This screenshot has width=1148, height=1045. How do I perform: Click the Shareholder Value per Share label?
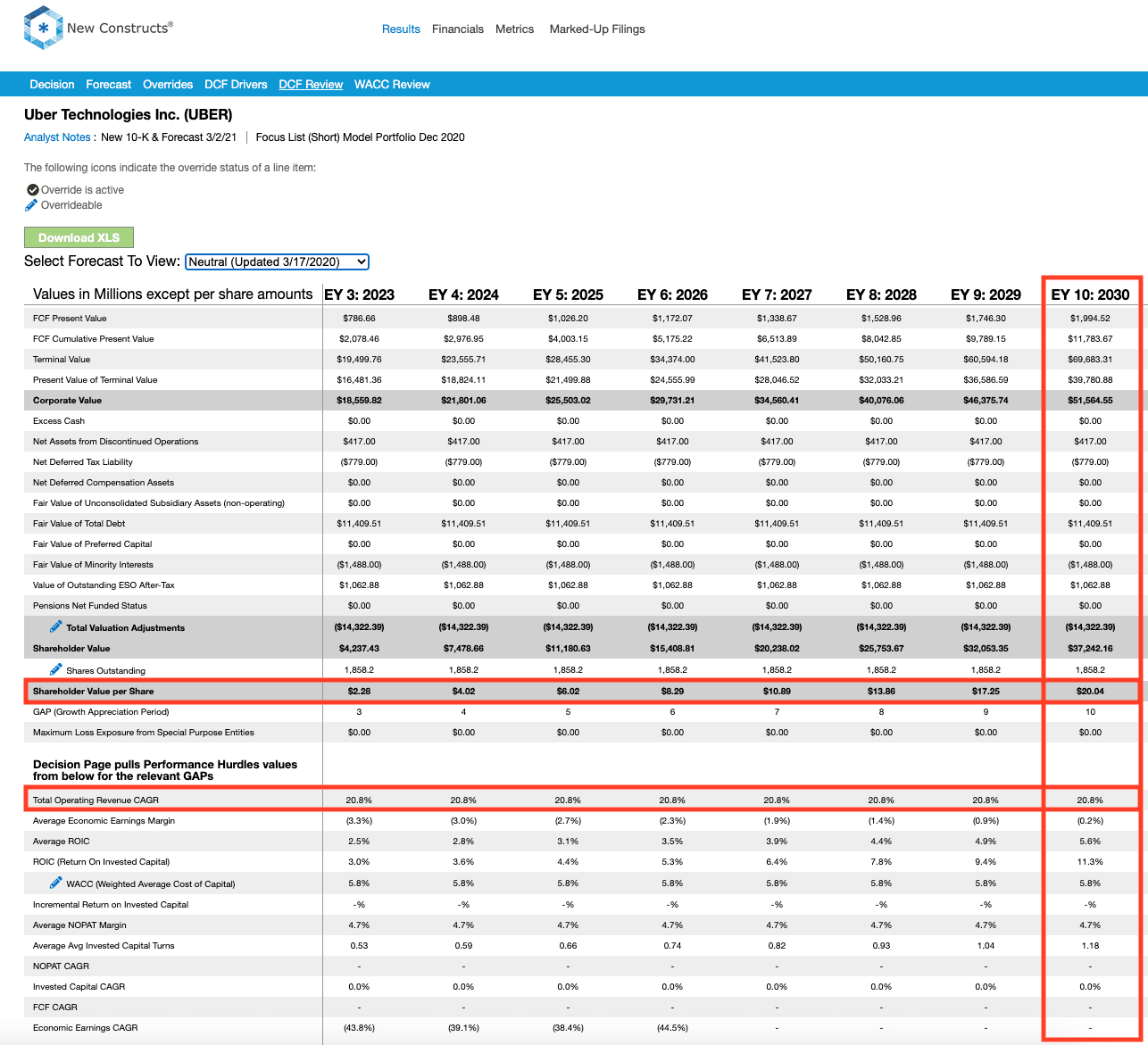94,692
